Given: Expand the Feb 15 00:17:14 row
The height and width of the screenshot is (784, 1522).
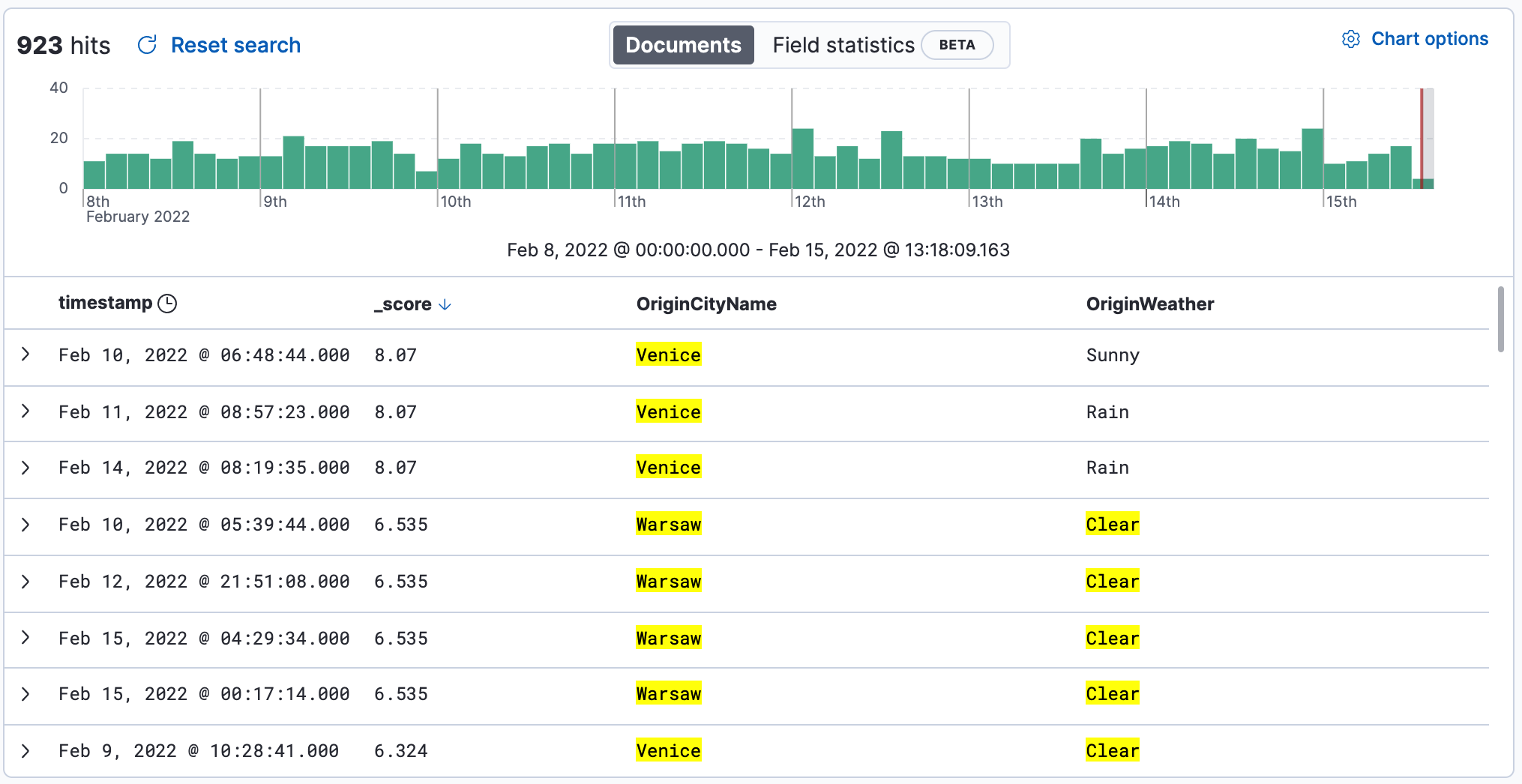Looking at the screenshot, I should [x=25, y=694].
